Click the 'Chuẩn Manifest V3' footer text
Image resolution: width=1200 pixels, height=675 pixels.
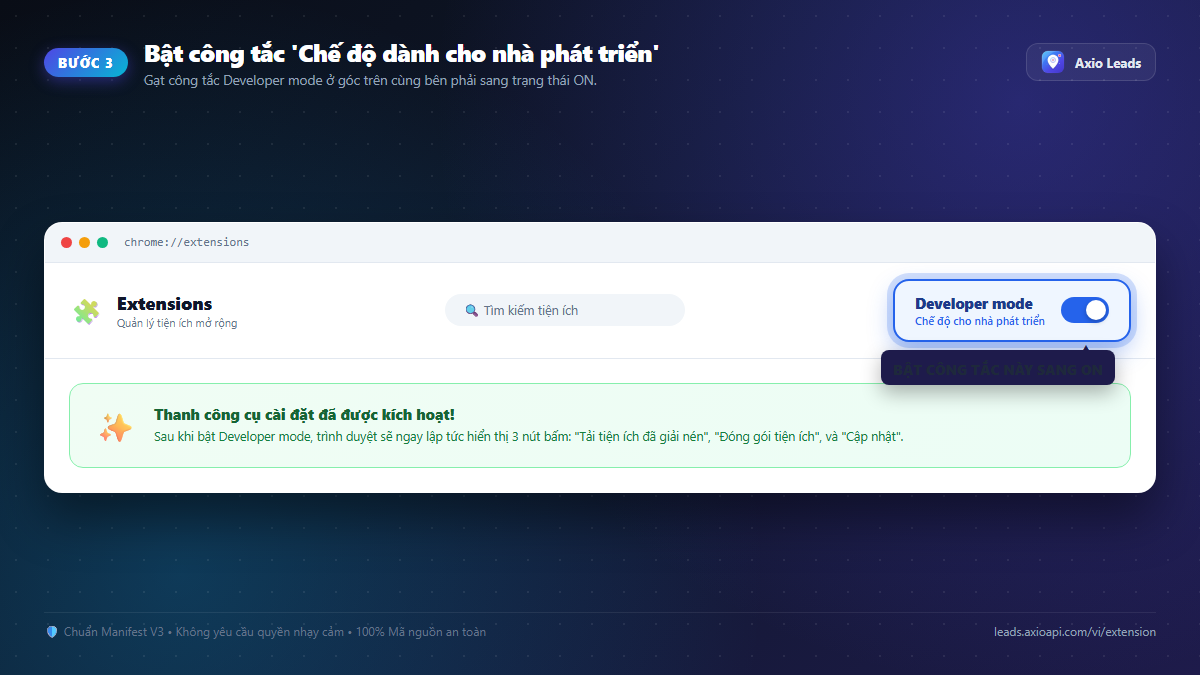click(114, 632)
